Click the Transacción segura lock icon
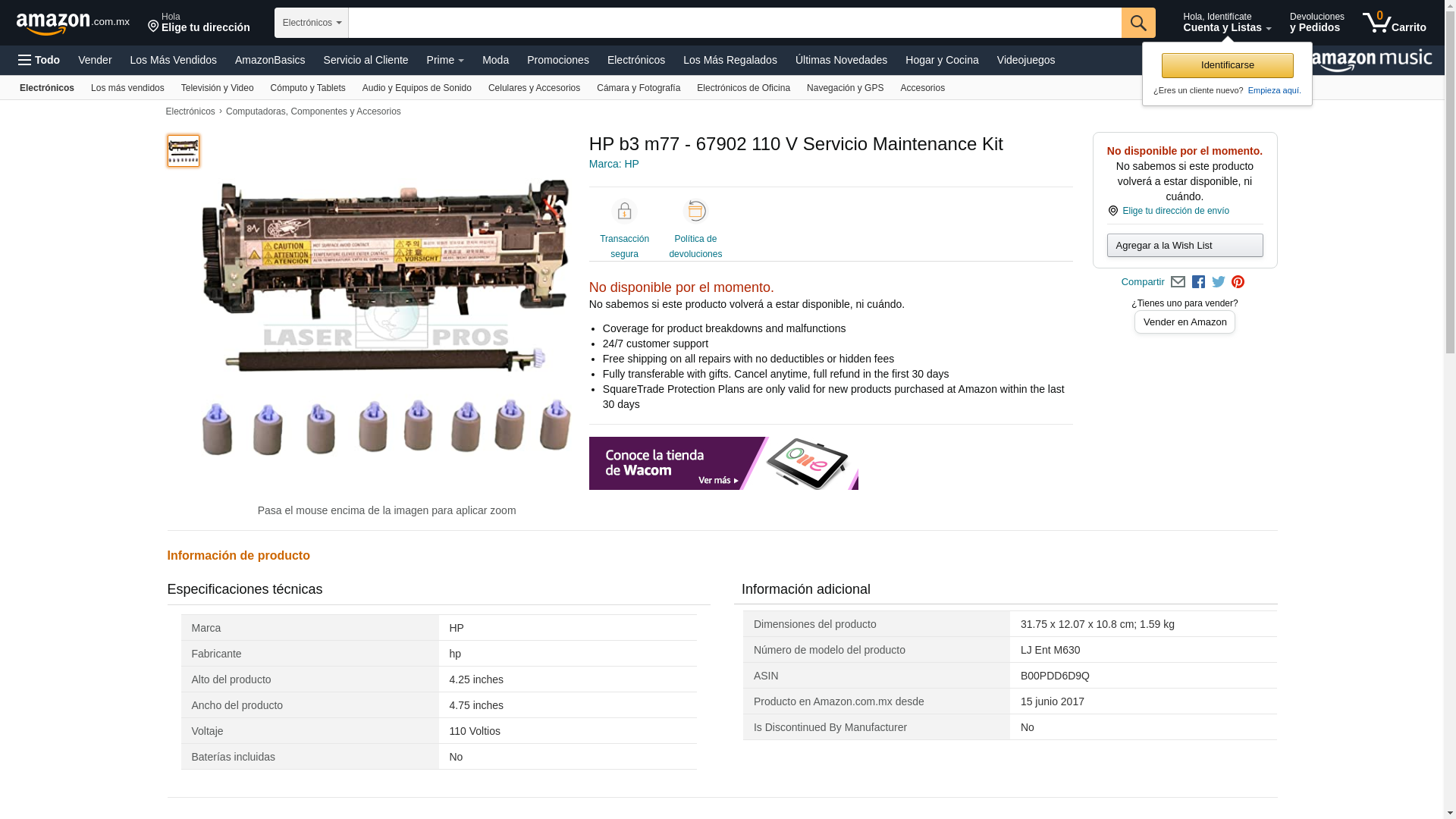Viewport: 1456px width, 819px height. pyautogui.click(x=624, y=212)
